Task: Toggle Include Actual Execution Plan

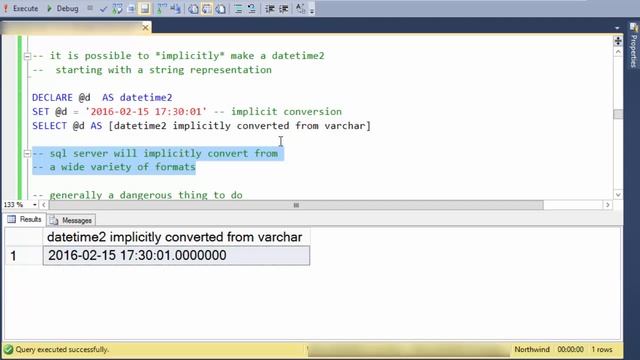Action: (x=162, y=9)
